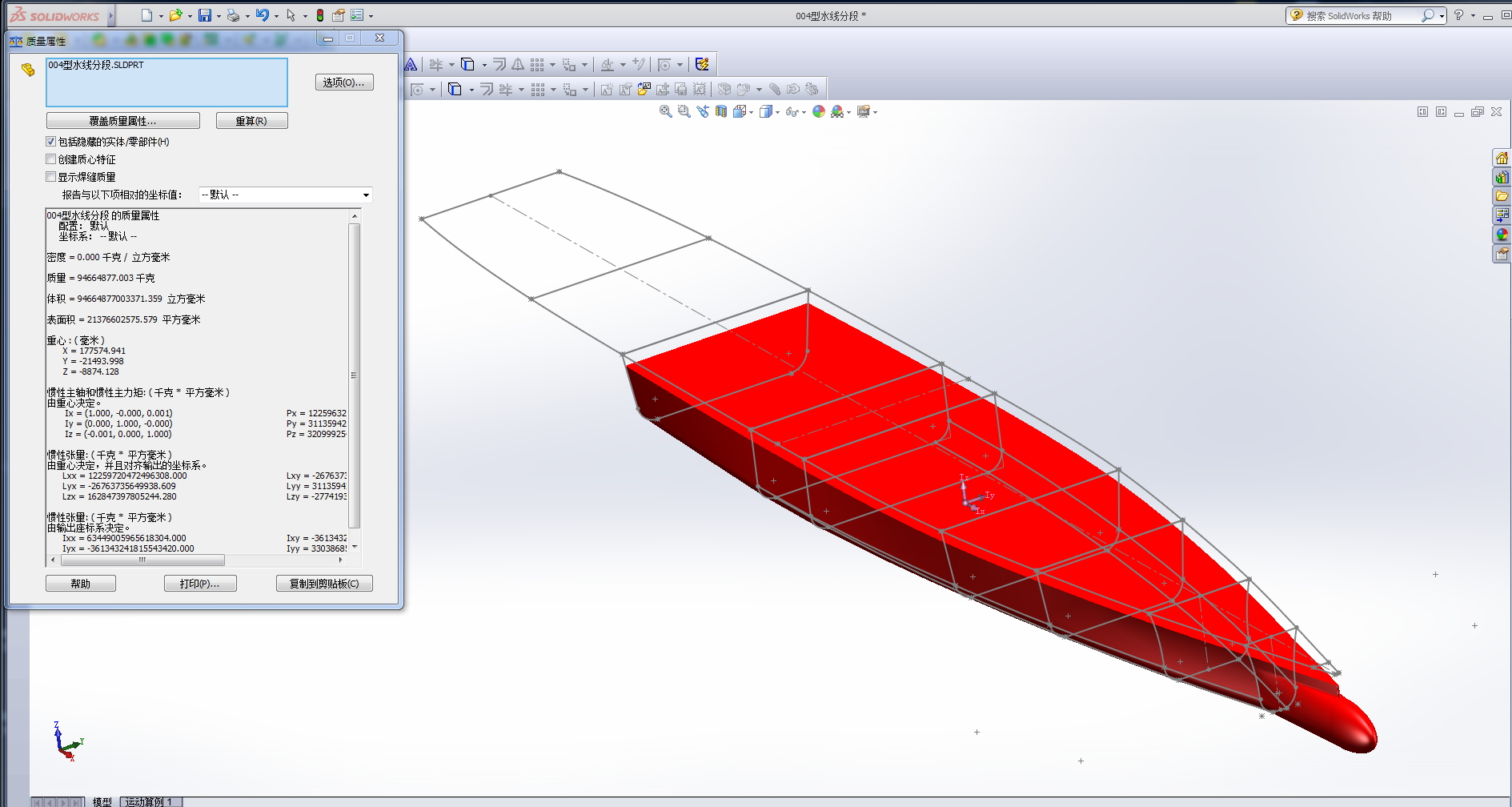Click the 重算(R) recalculate button
The width and height of the screenshot is (1512, 807).
click(251, 121)
